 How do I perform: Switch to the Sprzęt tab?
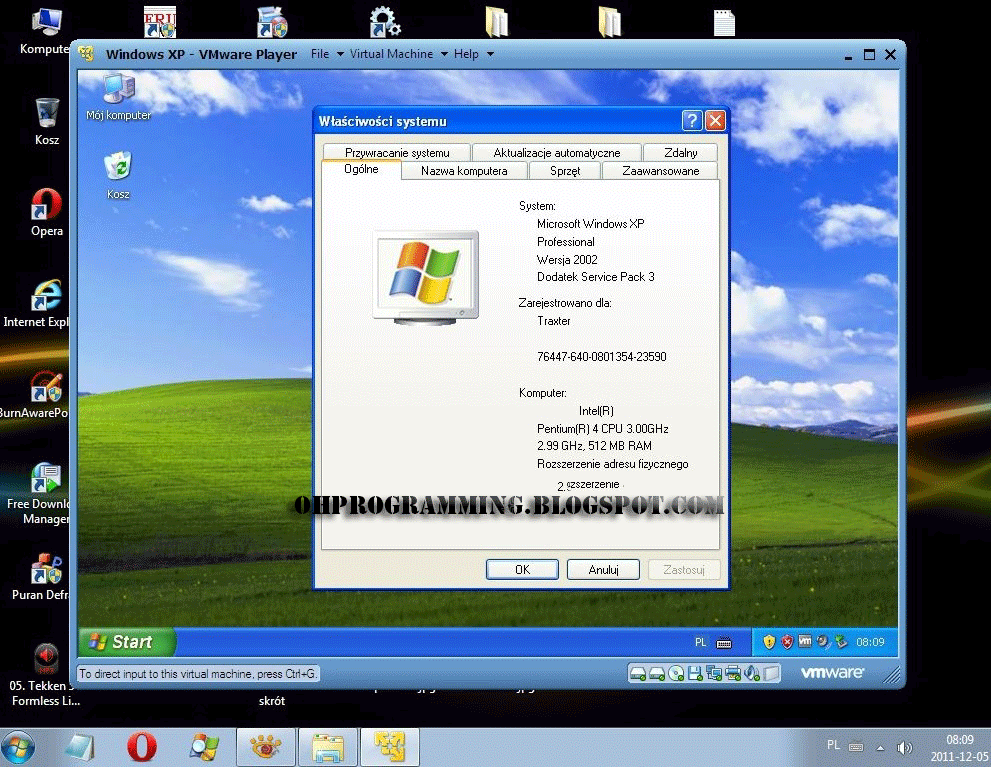click(564, 171)
